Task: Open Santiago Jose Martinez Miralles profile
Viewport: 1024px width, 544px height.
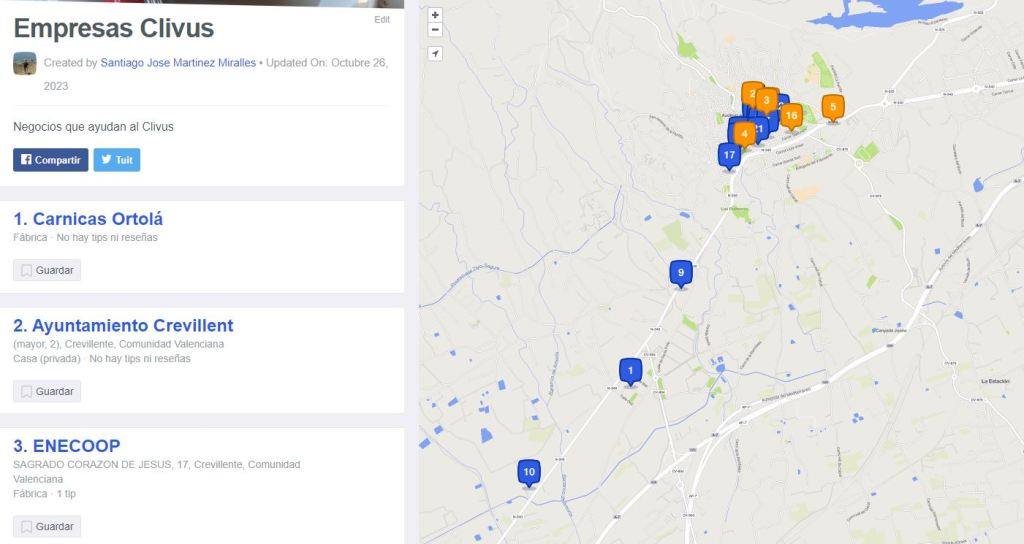Action: (x=178, y=63)
